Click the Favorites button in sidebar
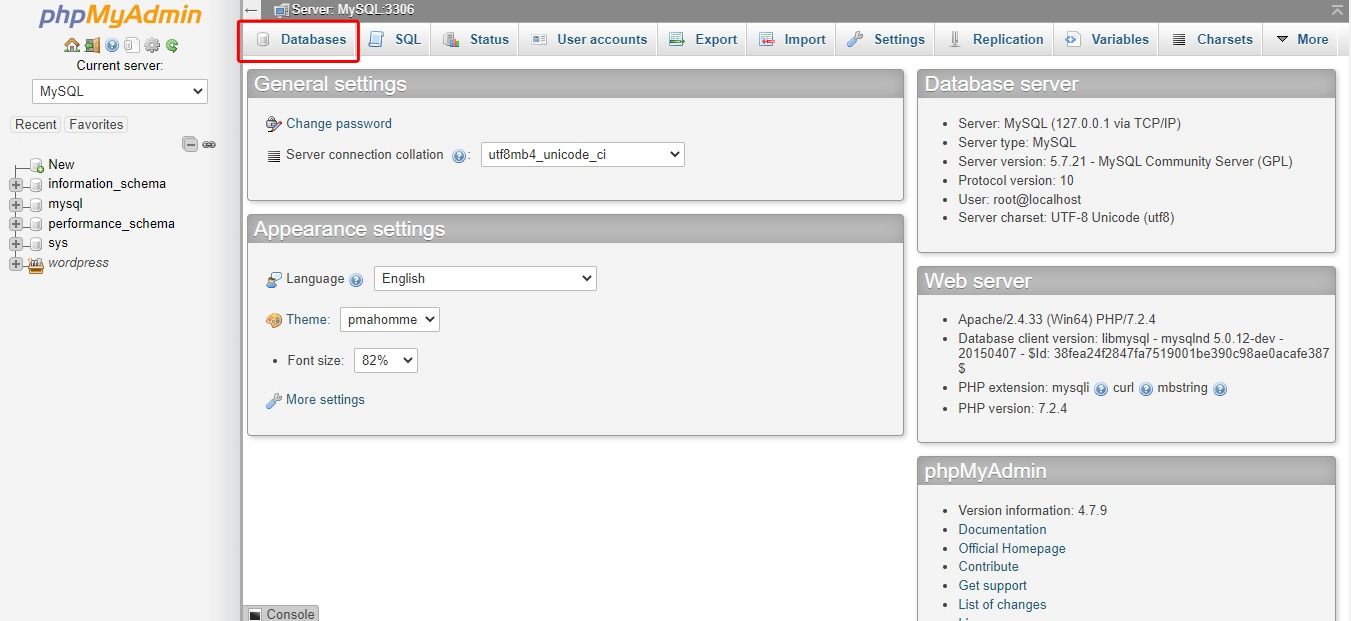This screenshot has width=1351, height=621. pos(96,125)
